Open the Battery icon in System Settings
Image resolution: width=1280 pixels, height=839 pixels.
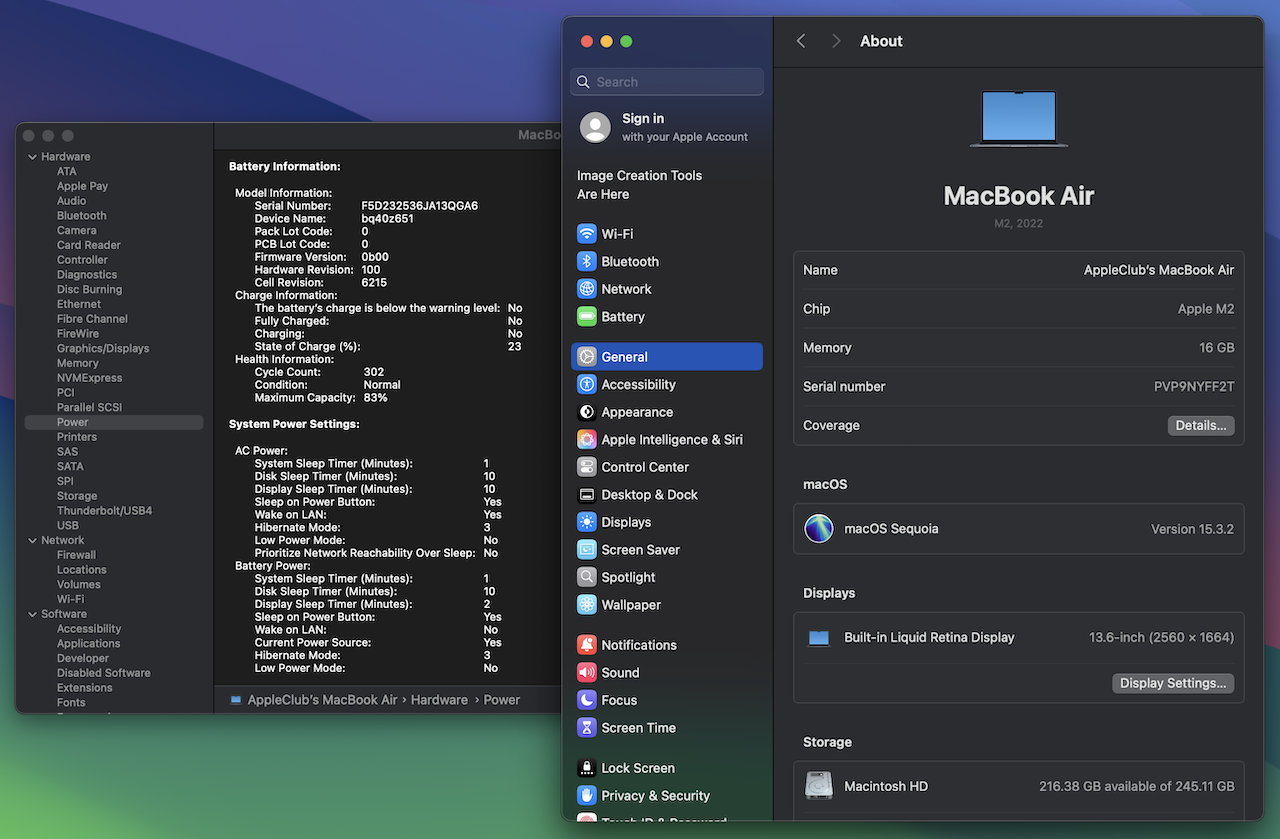coord(587,316)
